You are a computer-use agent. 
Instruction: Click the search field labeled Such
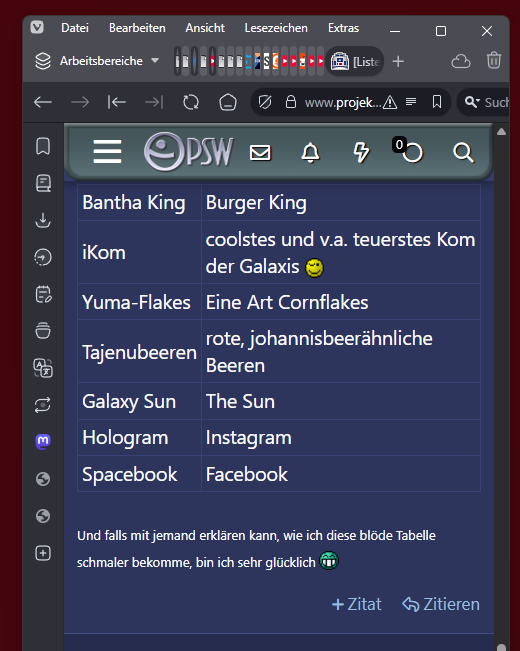click(496, 102)
